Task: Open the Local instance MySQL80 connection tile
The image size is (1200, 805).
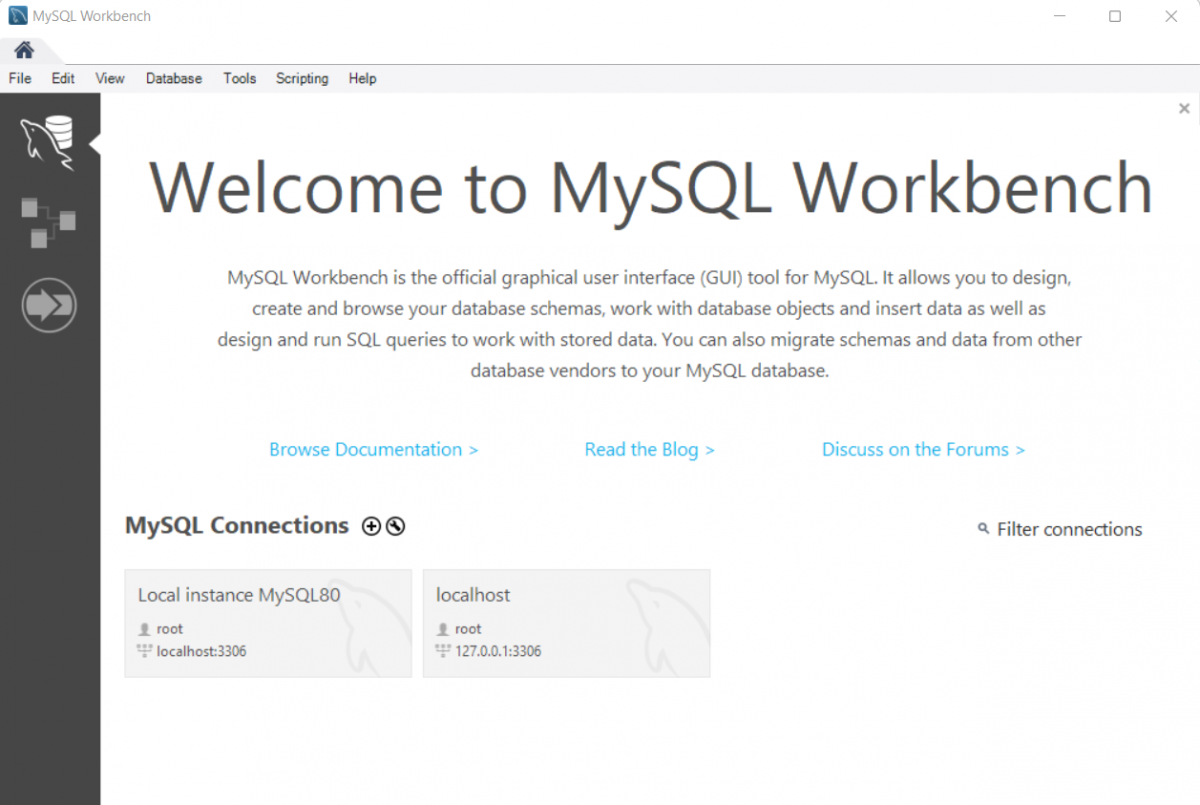Action: click(x=268, y=622)
